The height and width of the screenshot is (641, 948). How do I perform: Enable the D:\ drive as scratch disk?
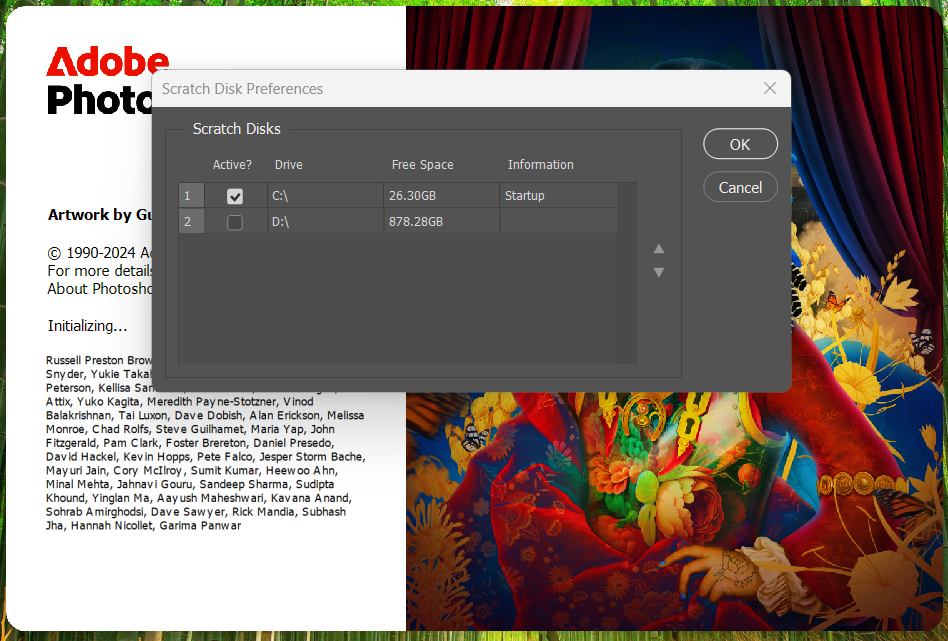[235, 222]
